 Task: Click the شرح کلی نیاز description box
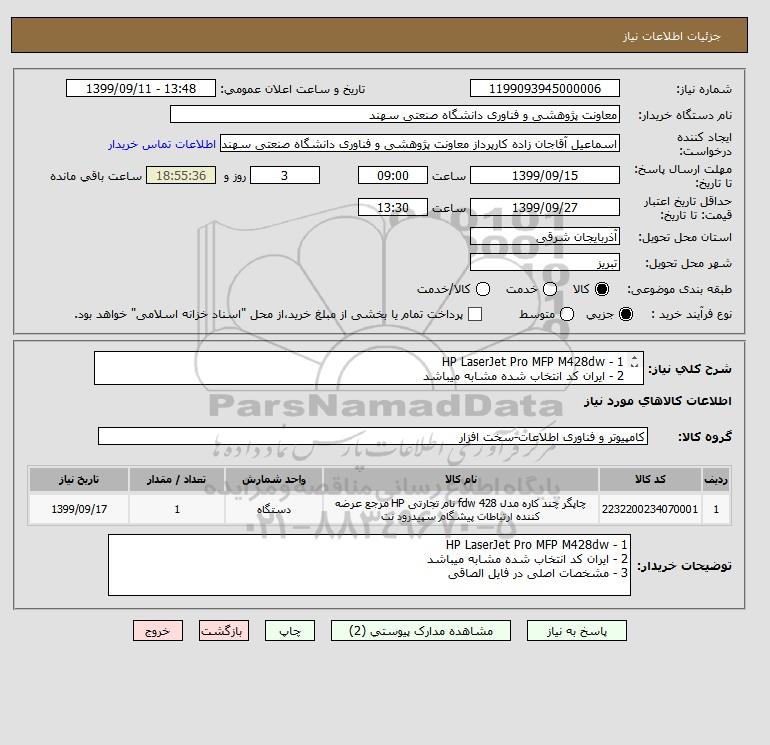(369, 368)
